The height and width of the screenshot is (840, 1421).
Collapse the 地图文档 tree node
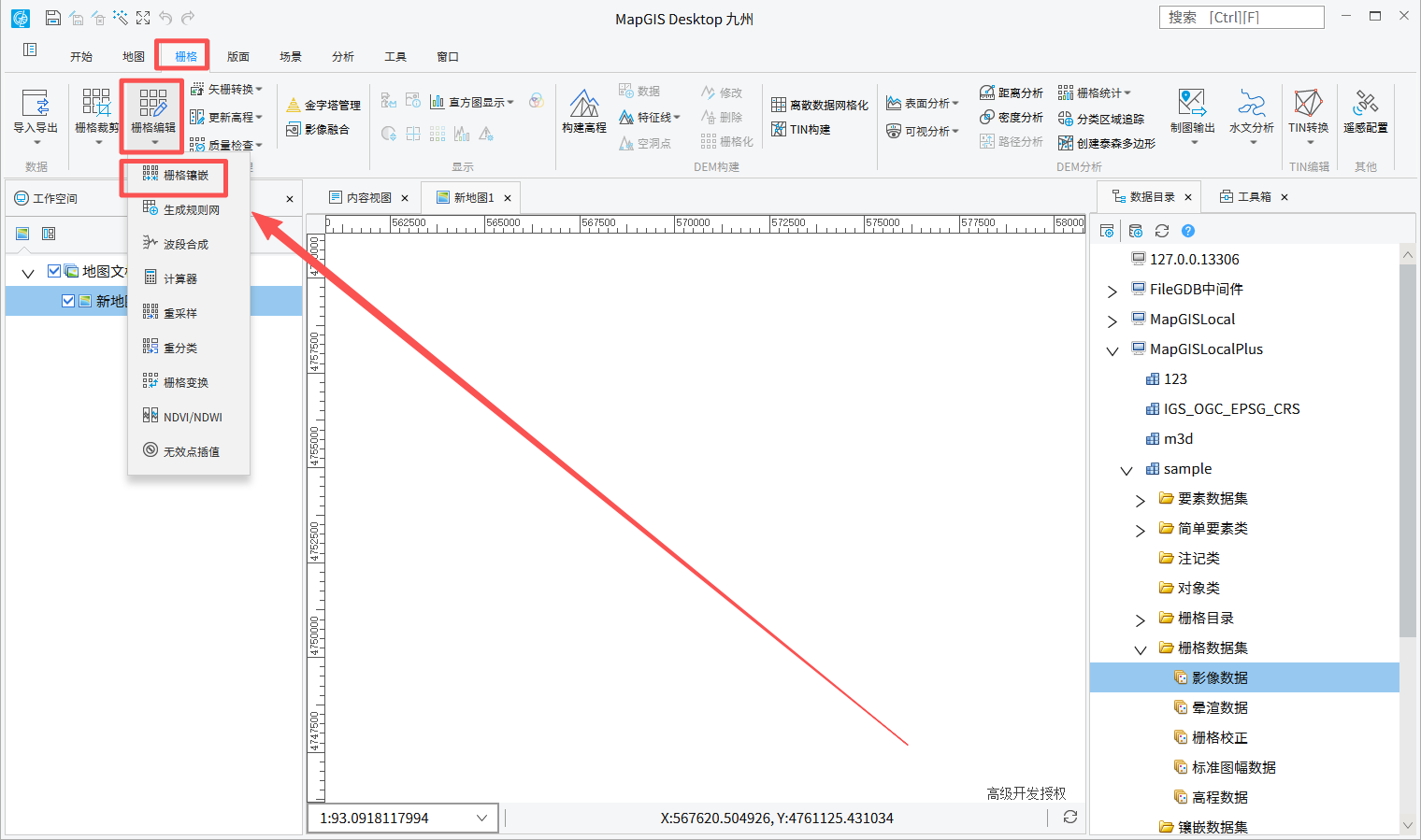[28, 273]
